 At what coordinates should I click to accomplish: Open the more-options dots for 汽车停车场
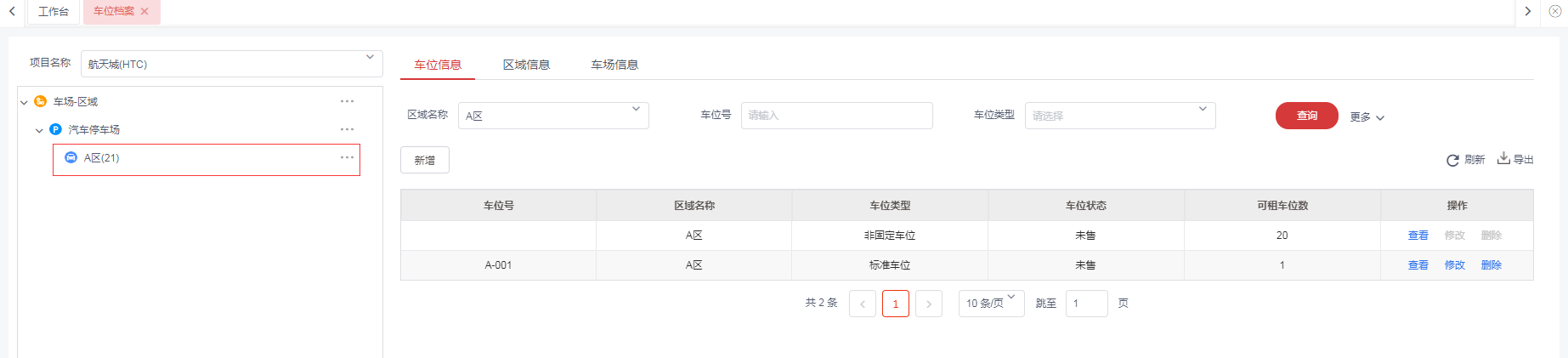point(347,129)
